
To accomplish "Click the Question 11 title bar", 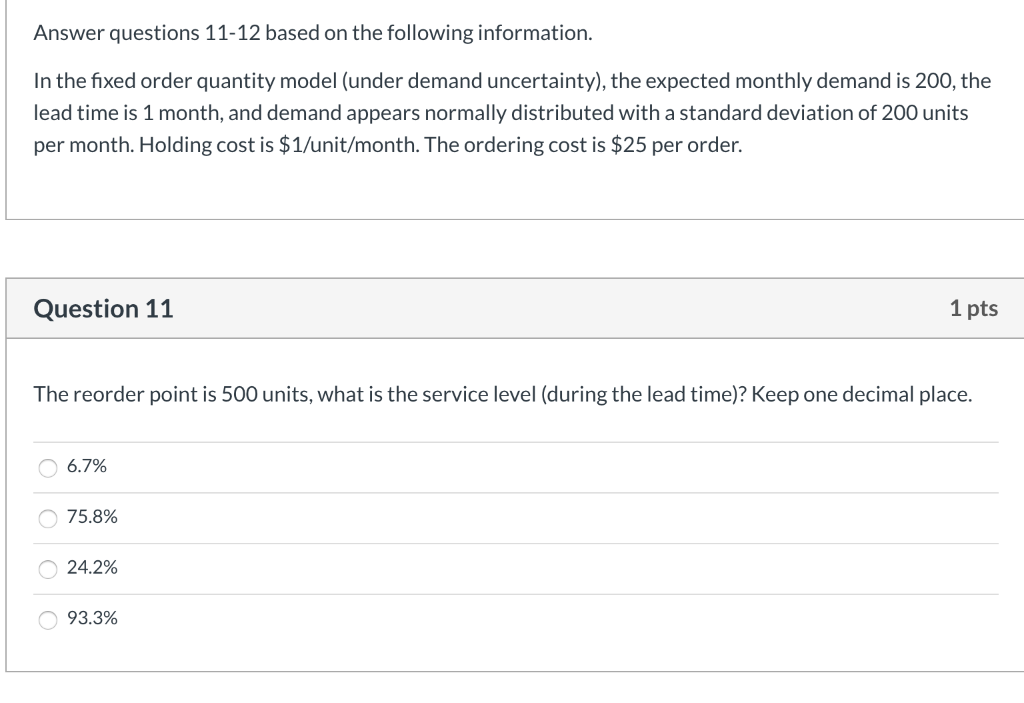I will 512,309.
